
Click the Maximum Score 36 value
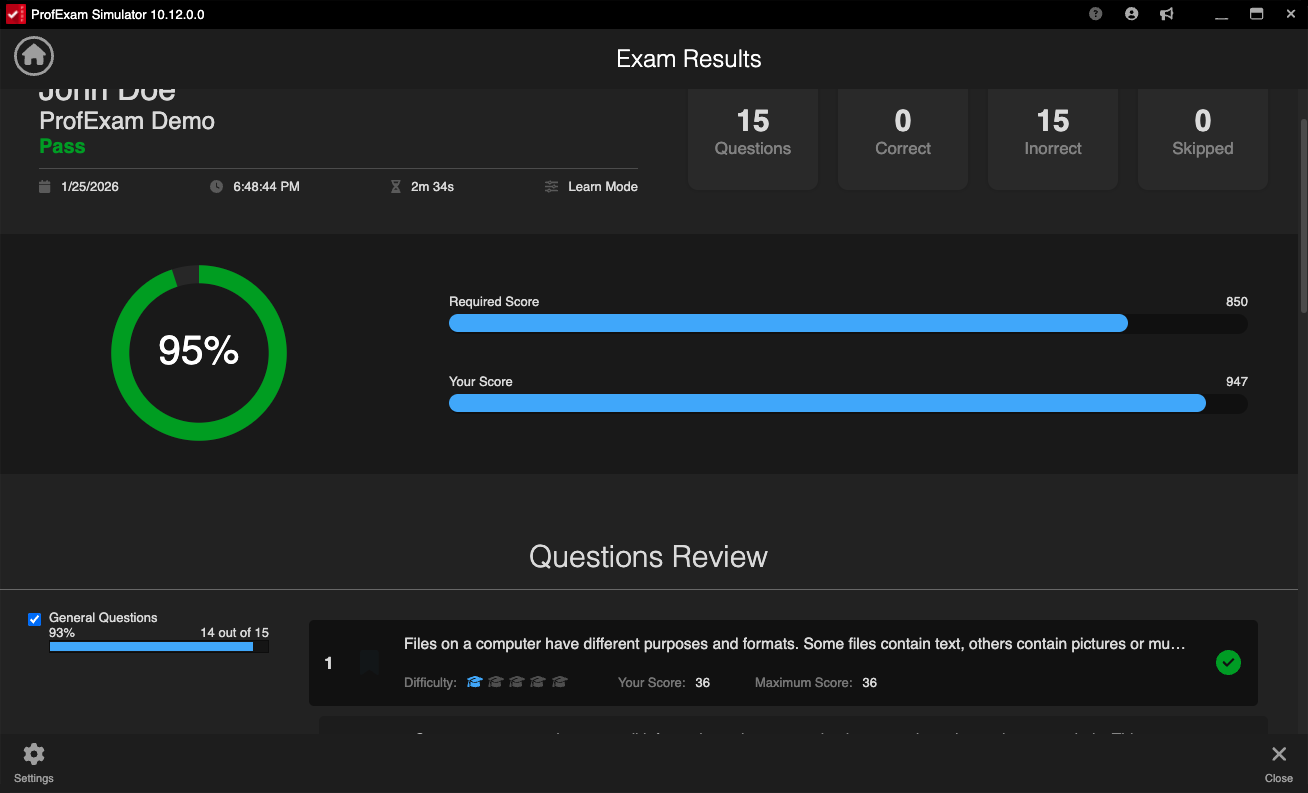click(869, 683)
